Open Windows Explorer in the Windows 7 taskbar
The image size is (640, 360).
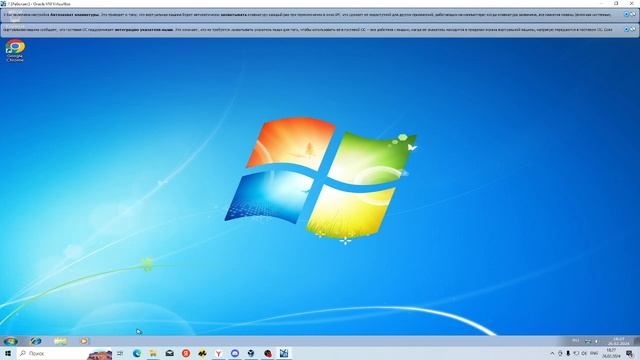pyautogui.click(x=60, y=341)
